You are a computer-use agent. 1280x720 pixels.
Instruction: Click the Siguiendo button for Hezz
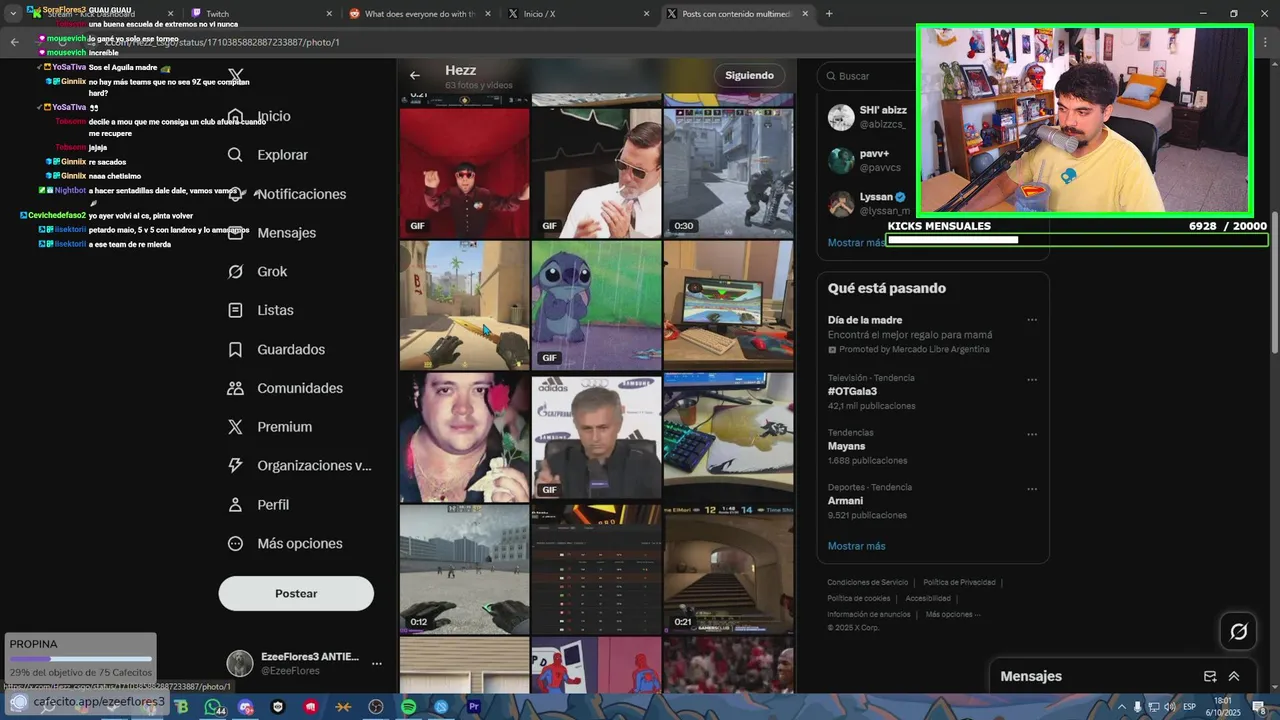coord(749,75)
